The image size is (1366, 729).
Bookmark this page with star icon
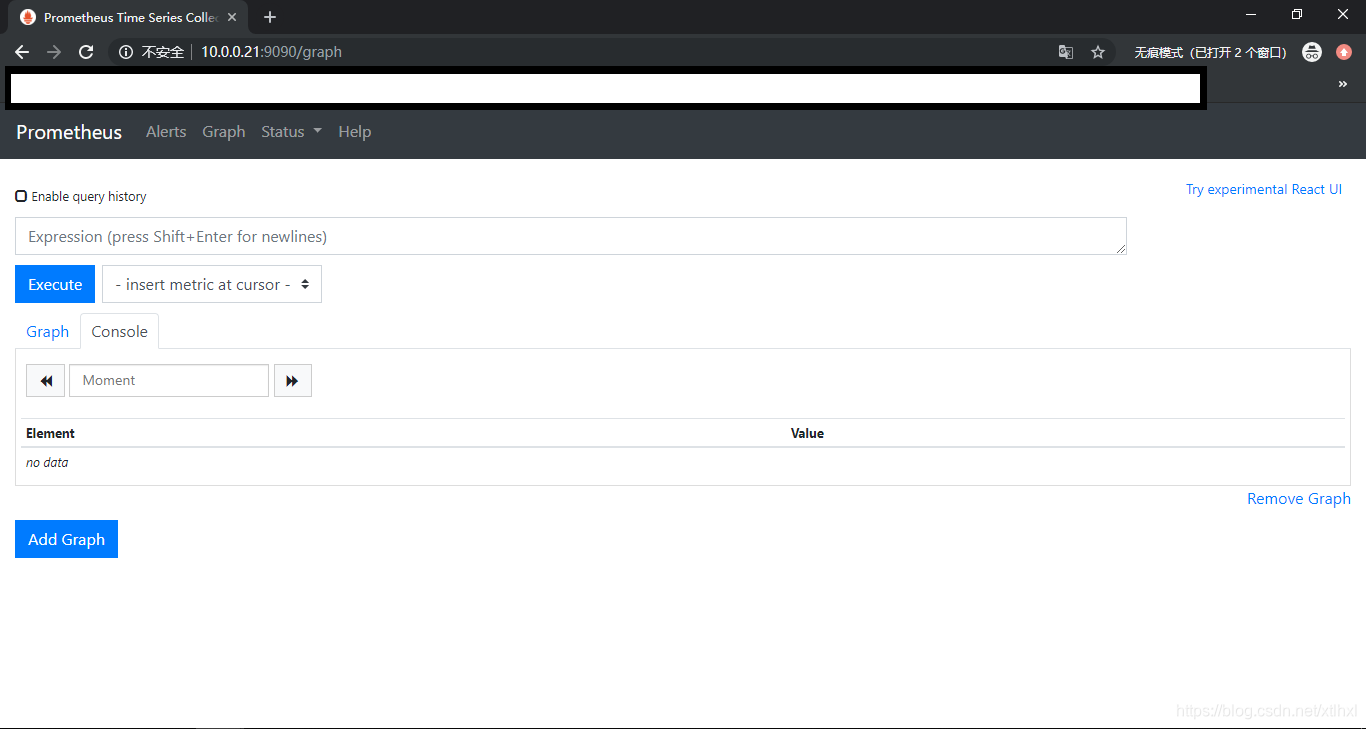[x=1098, y=52]
